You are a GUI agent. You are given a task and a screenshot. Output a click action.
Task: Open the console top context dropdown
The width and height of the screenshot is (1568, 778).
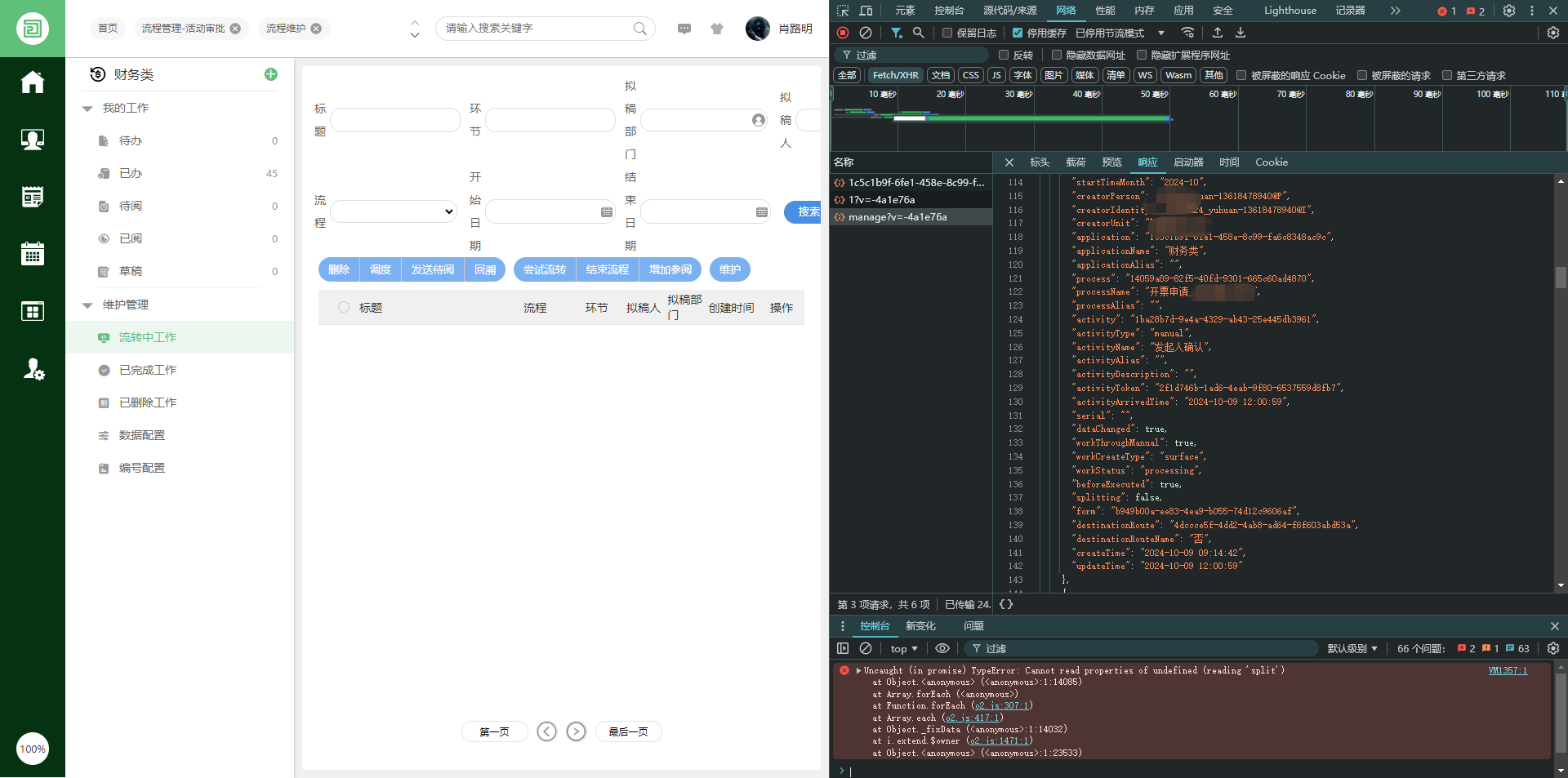click(x=904, y=648)
